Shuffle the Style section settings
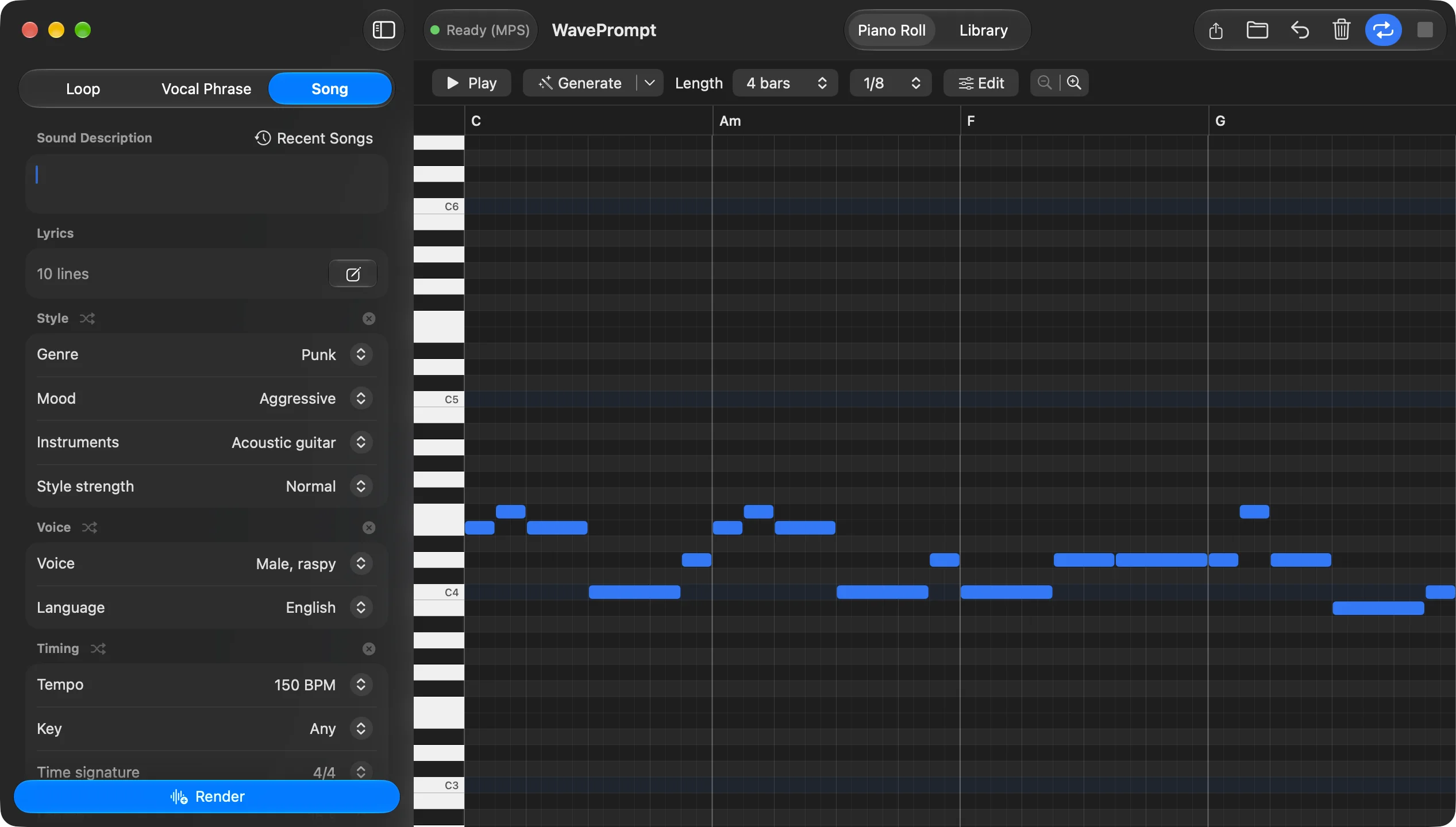Screen dimensions: 1456x827 (87, 318)
